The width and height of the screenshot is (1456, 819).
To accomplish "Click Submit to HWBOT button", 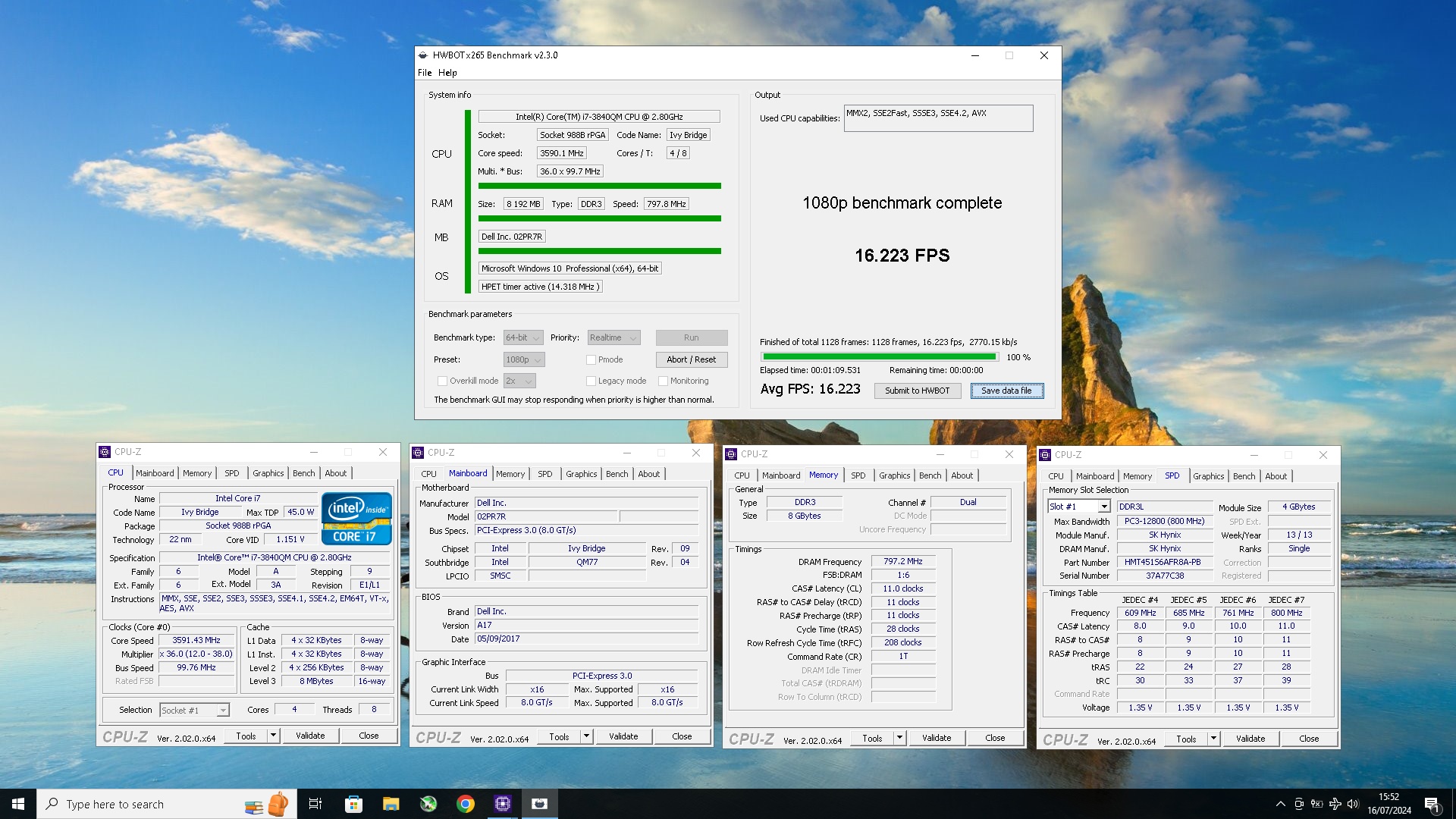I will 917,391.
